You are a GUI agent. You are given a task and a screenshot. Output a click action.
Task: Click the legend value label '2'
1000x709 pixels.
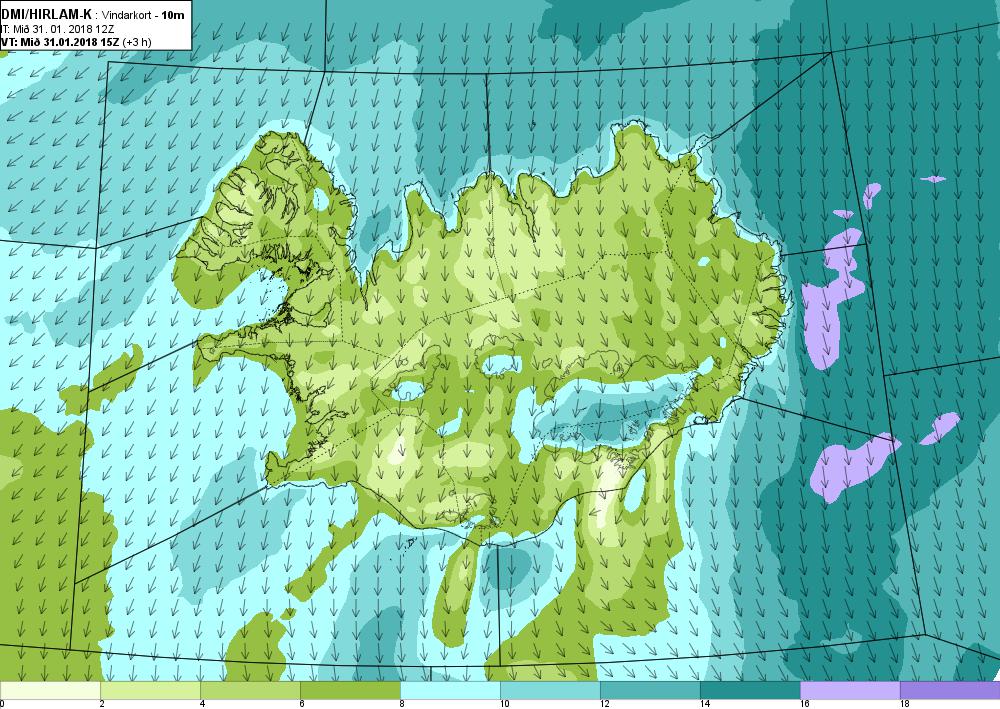click(101, 704)
